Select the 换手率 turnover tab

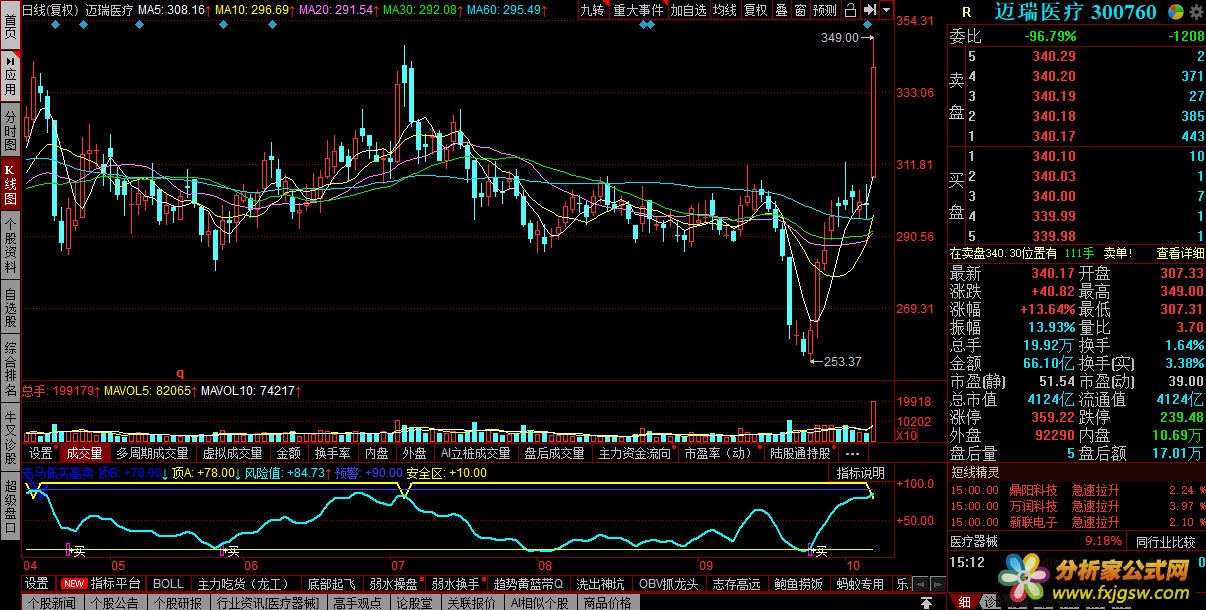[333, 453]
